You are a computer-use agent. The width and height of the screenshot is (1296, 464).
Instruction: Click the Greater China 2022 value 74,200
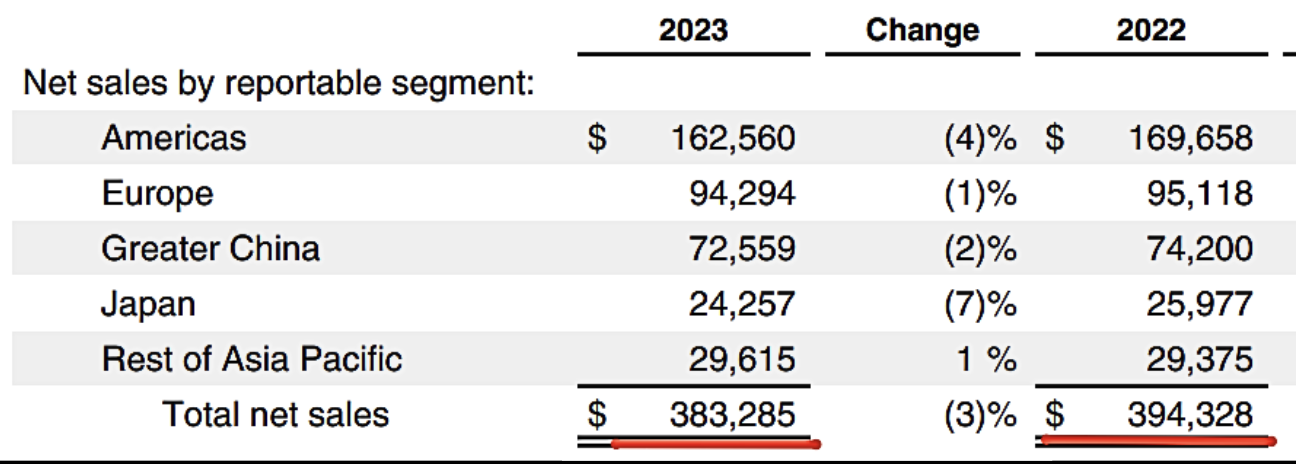1200,248
